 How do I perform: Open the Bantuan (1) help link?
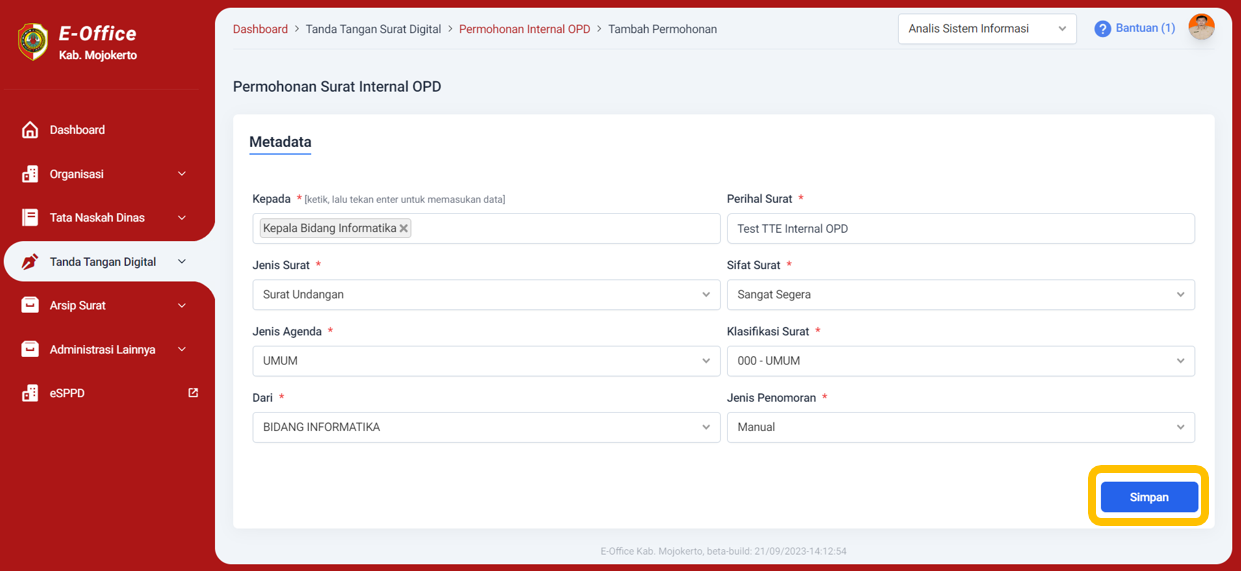pyautogui.click(x=1145, y=29)
